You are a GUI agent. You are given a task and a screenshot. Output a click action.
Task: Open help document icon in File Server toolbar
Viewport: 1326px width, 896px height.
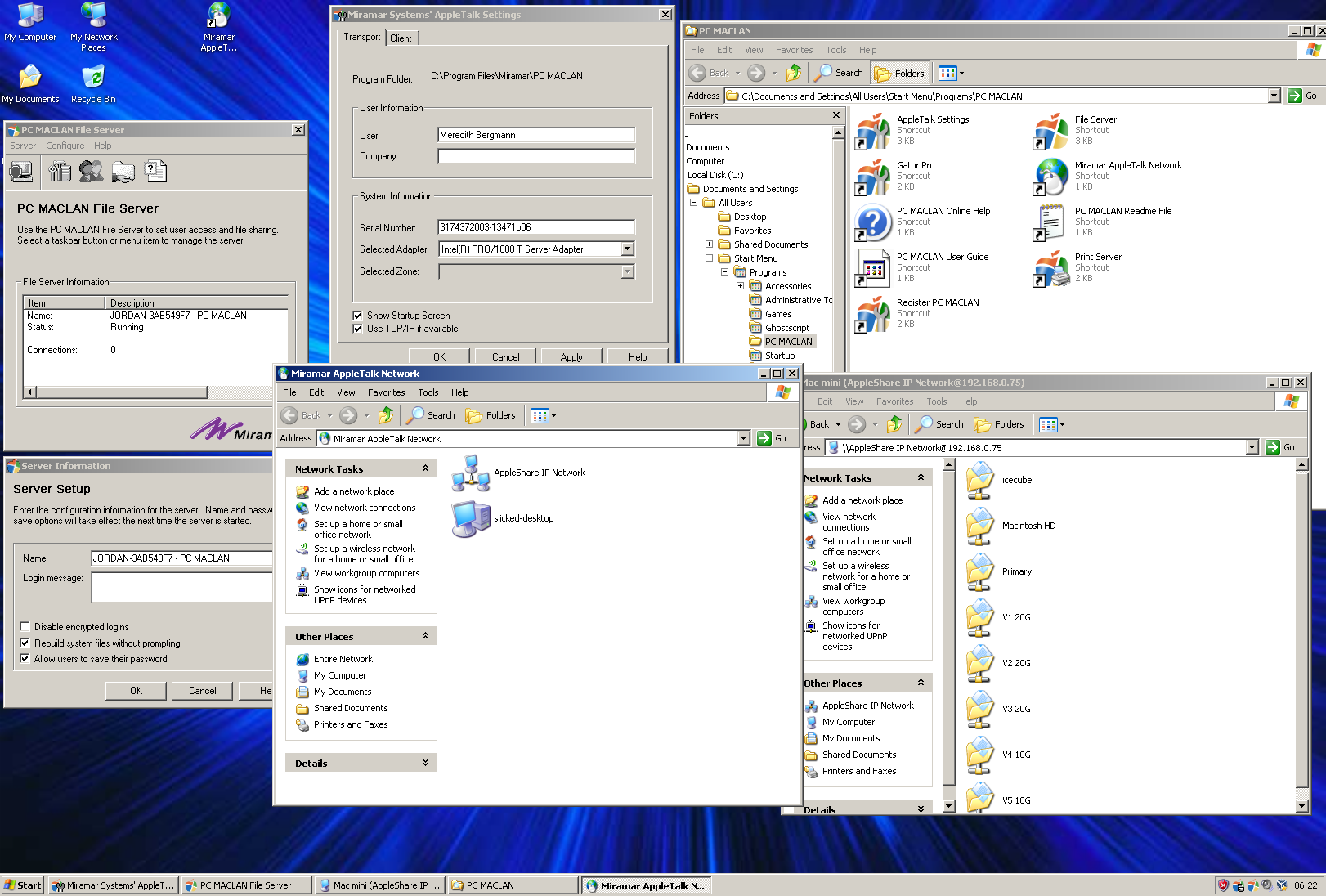coord(155,172)
